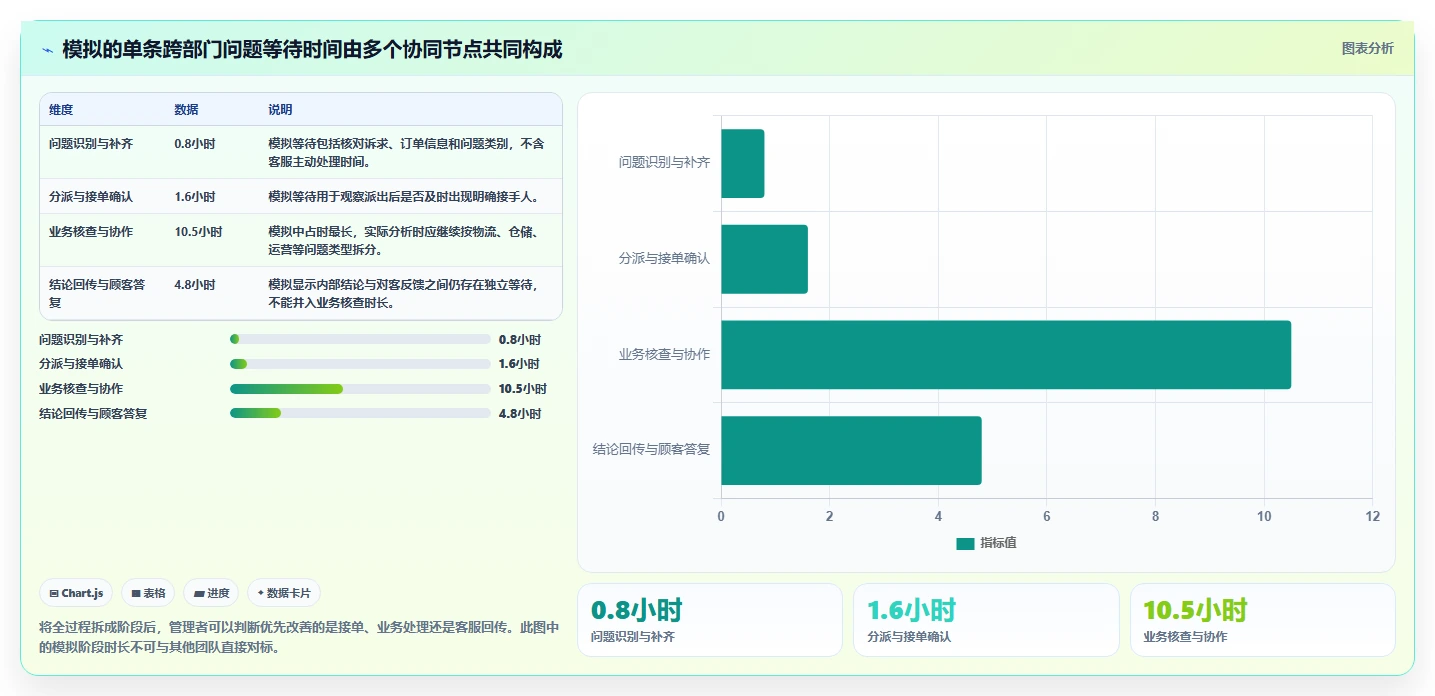Click the 0.8小时 table cell
The image size is (1435, 696).
[212, 152]
